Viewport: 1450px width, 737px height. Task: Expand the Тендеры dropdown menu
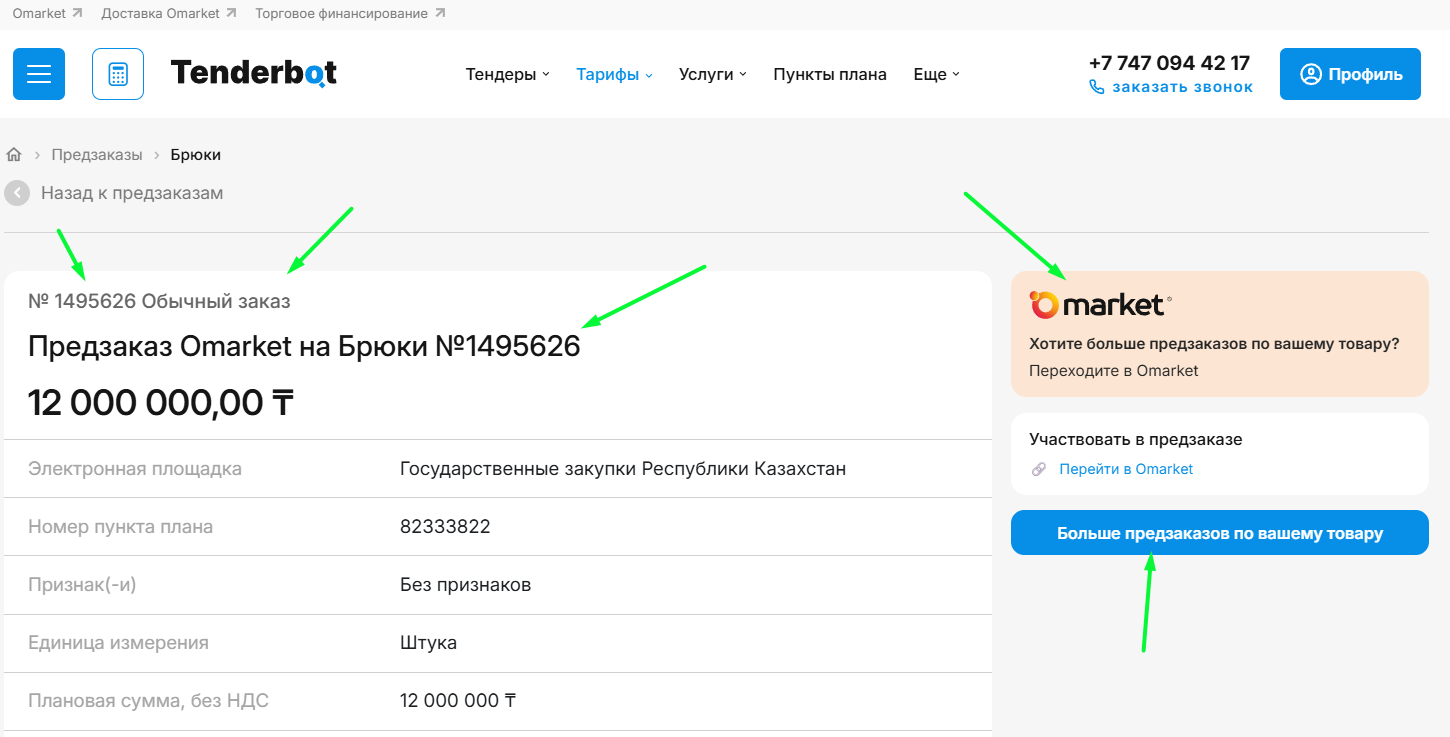click(508, 74)
